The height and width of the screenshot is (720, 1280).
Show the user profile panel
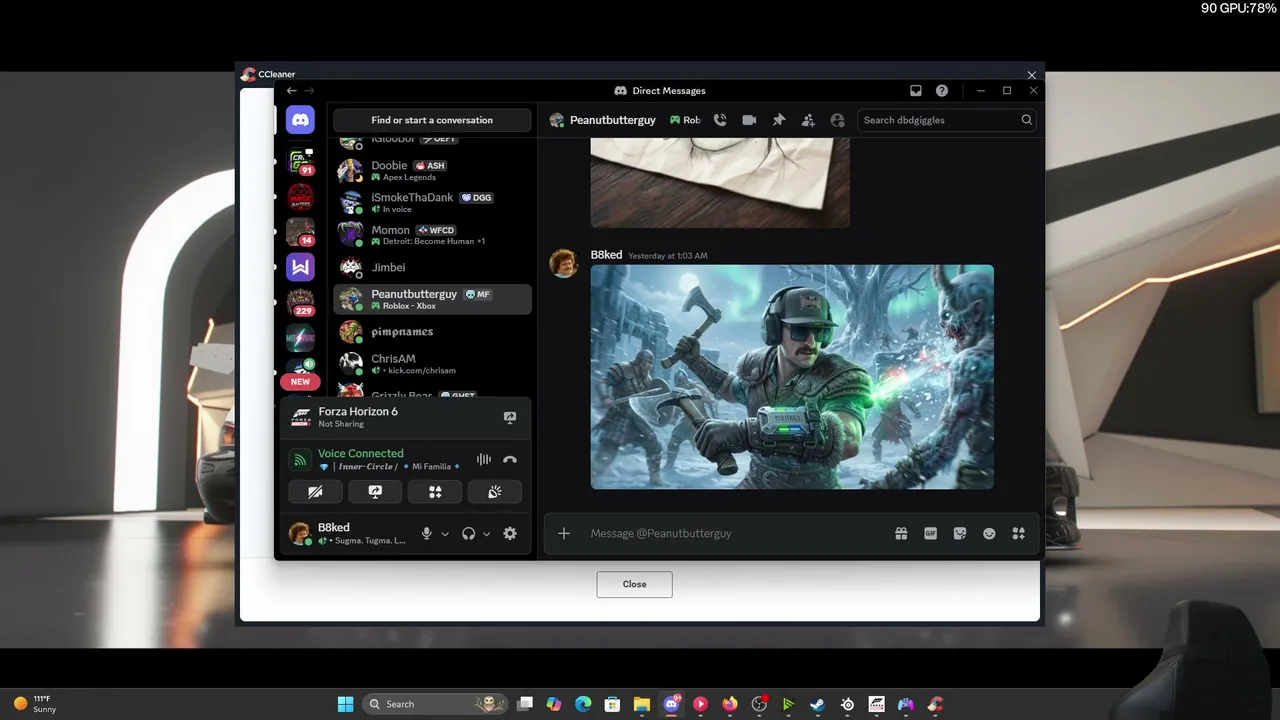tap(838, 120)
